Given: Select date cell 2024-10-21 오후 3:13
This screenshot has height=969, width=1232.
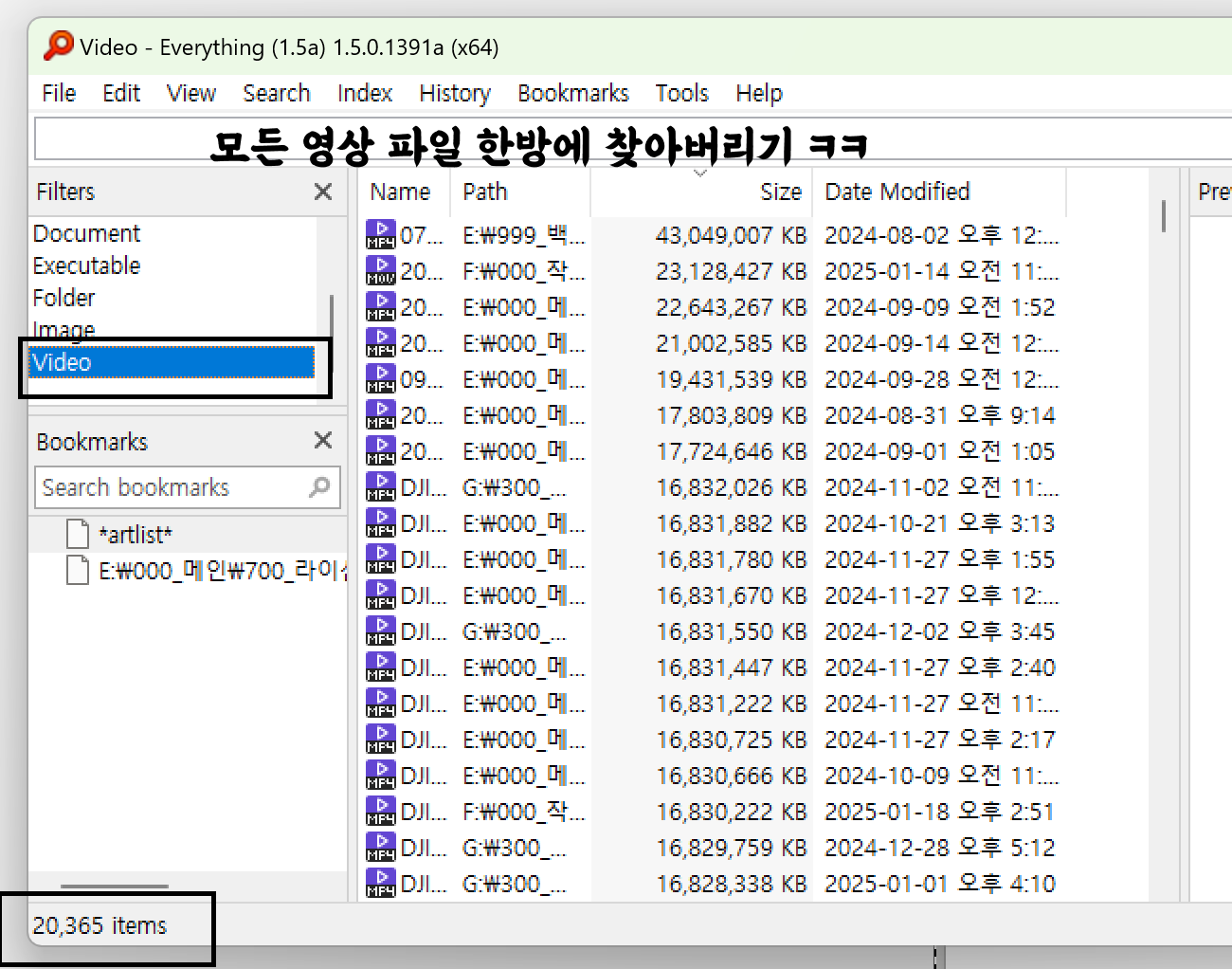Looking at the screenshot, I should click(939, 523).
